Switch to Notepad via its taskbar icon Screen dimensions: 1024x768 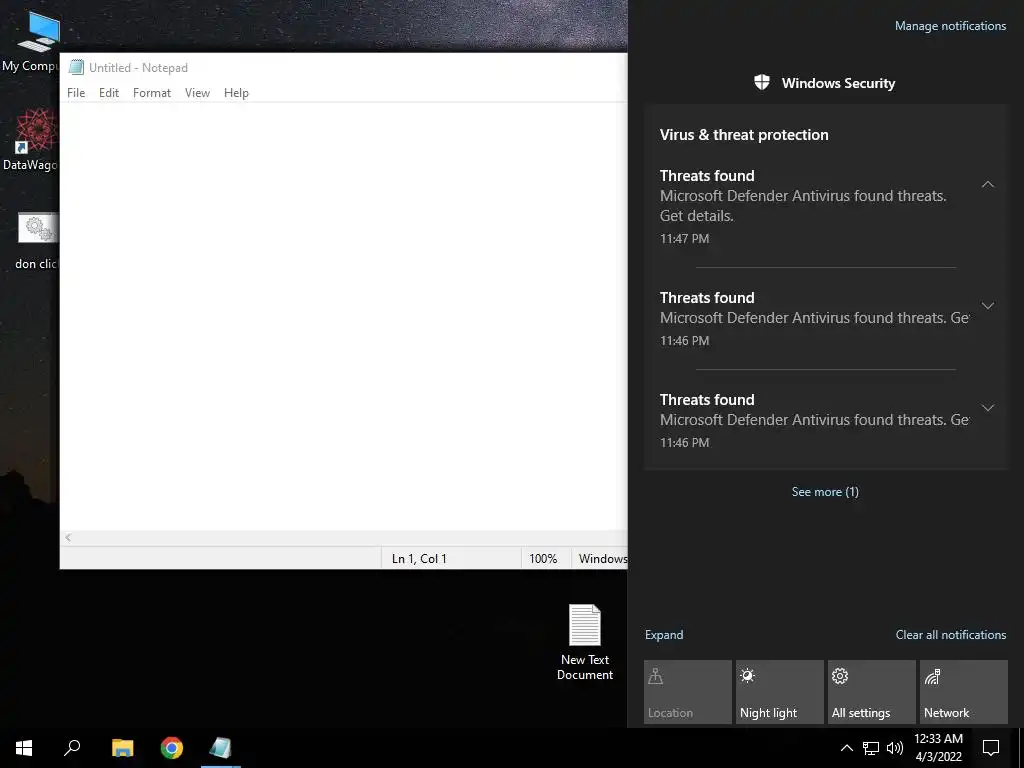point(221,748)
